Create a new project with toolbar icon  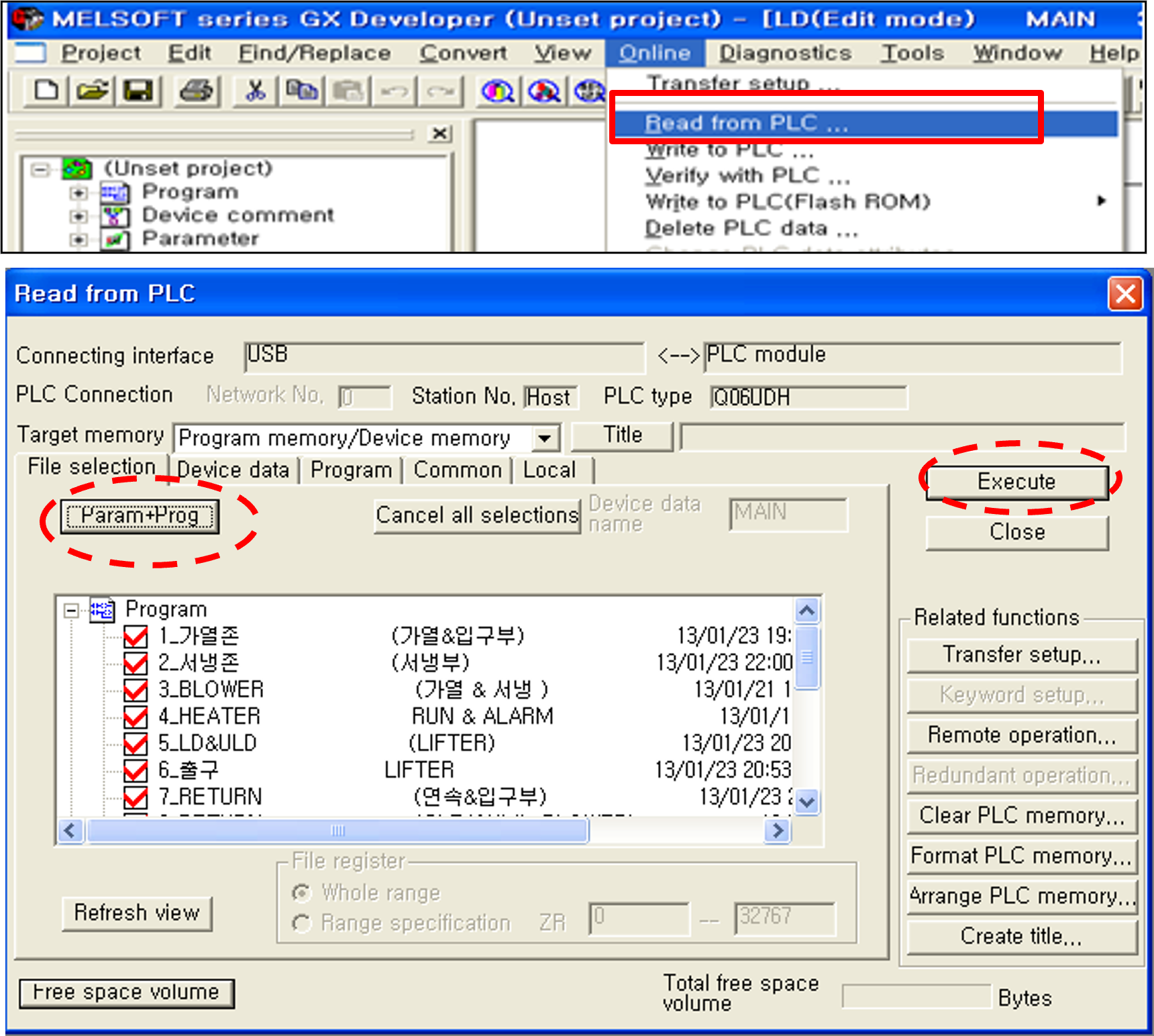46,90
